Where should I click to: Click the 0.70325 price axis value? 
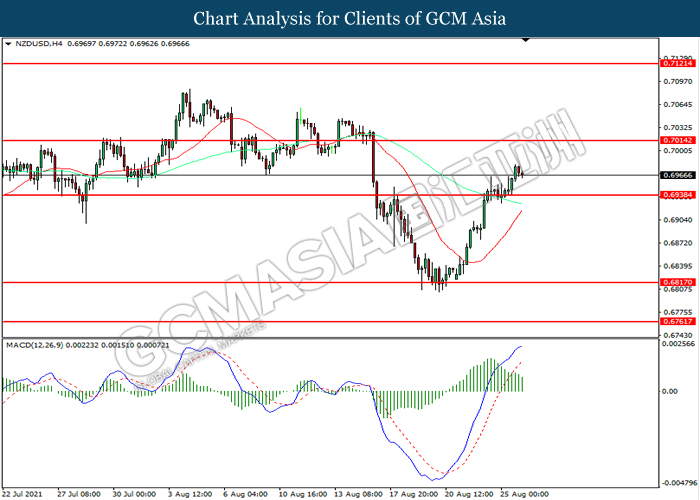tap(678, 128)
